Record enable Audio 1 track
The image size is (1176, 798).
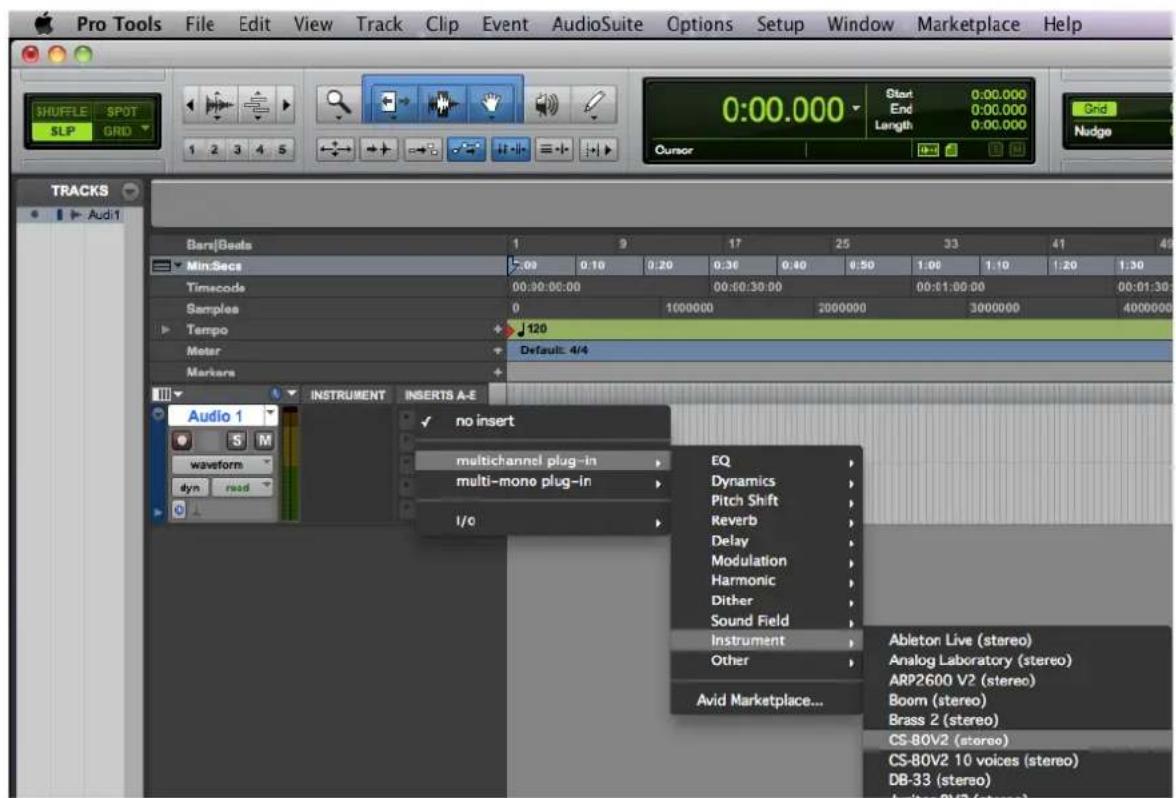(182, 441)
